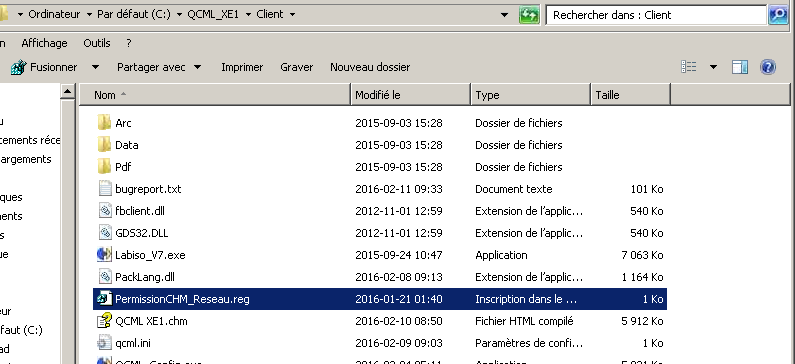
Task: Expand the Partager avec dropdown
Action: 198,67
